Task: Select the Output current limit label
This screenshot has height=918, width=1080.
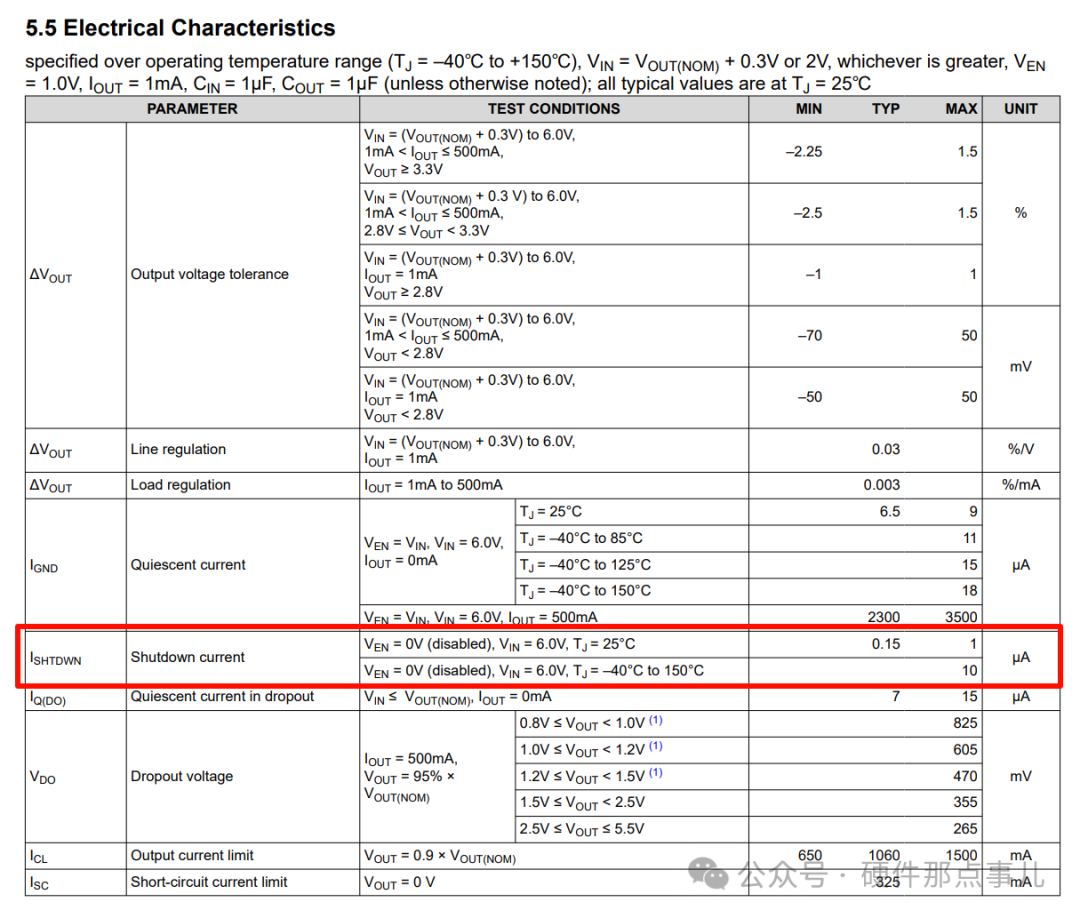Action: click(192, 855)
